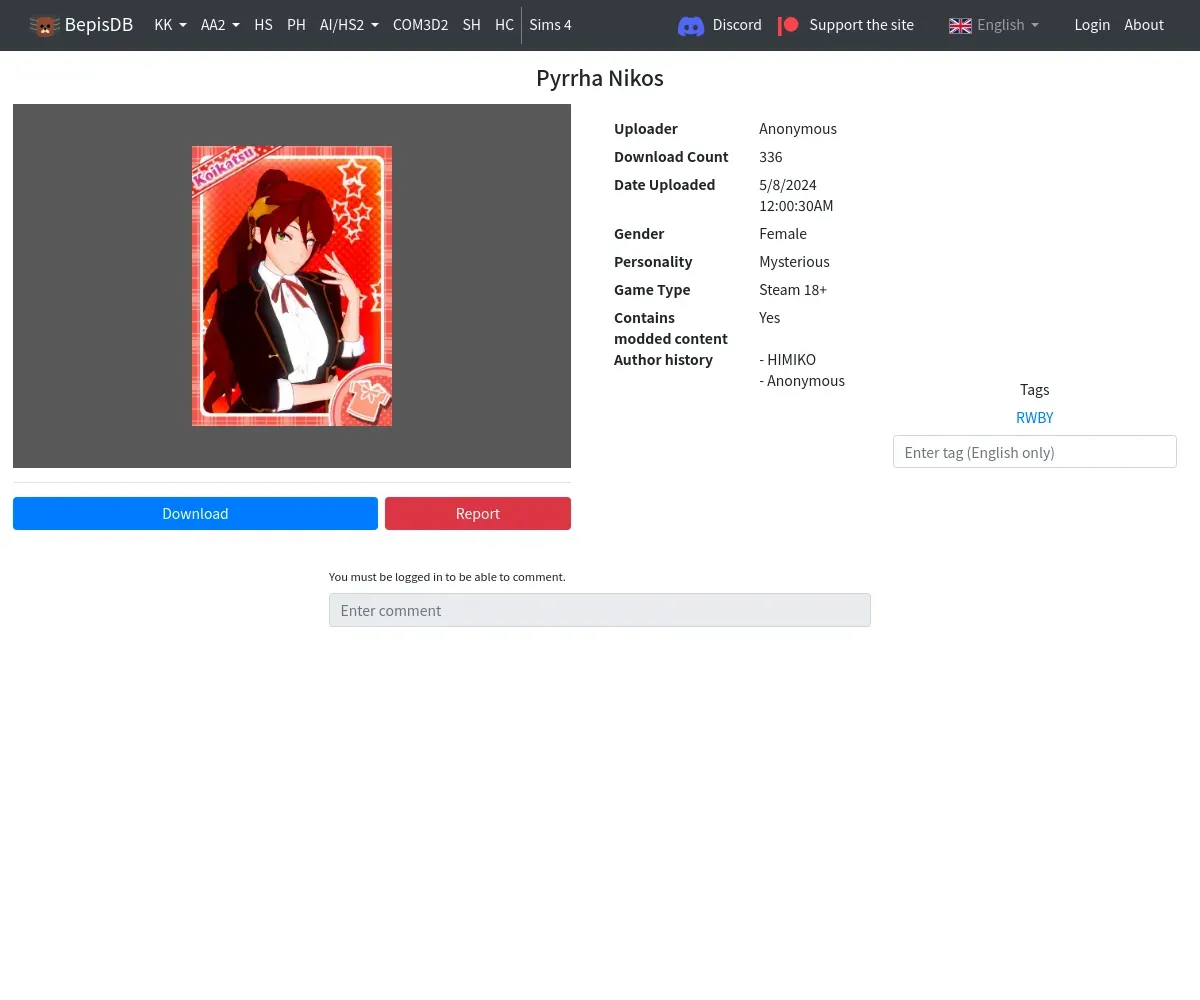Click the BepisDB home link
1200x1000 pixels.
pyautogui.click(x=81, y=25)
